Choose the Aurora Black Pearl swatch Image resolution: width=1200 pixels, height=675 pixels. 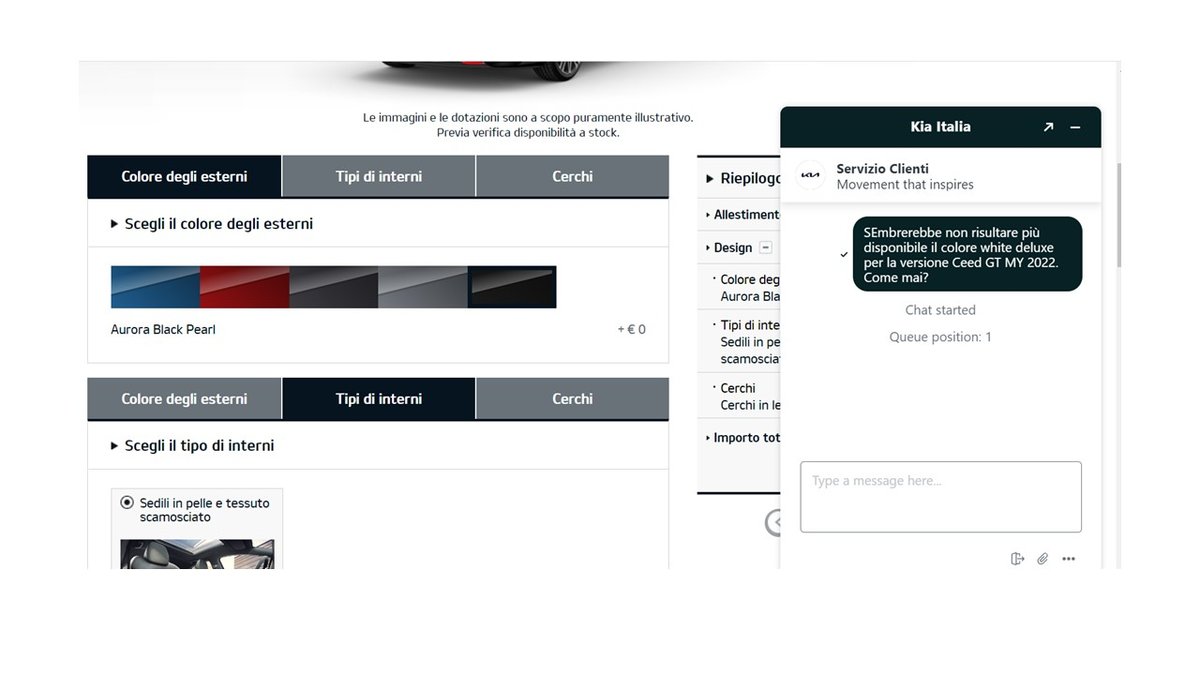tap(512, 287)
